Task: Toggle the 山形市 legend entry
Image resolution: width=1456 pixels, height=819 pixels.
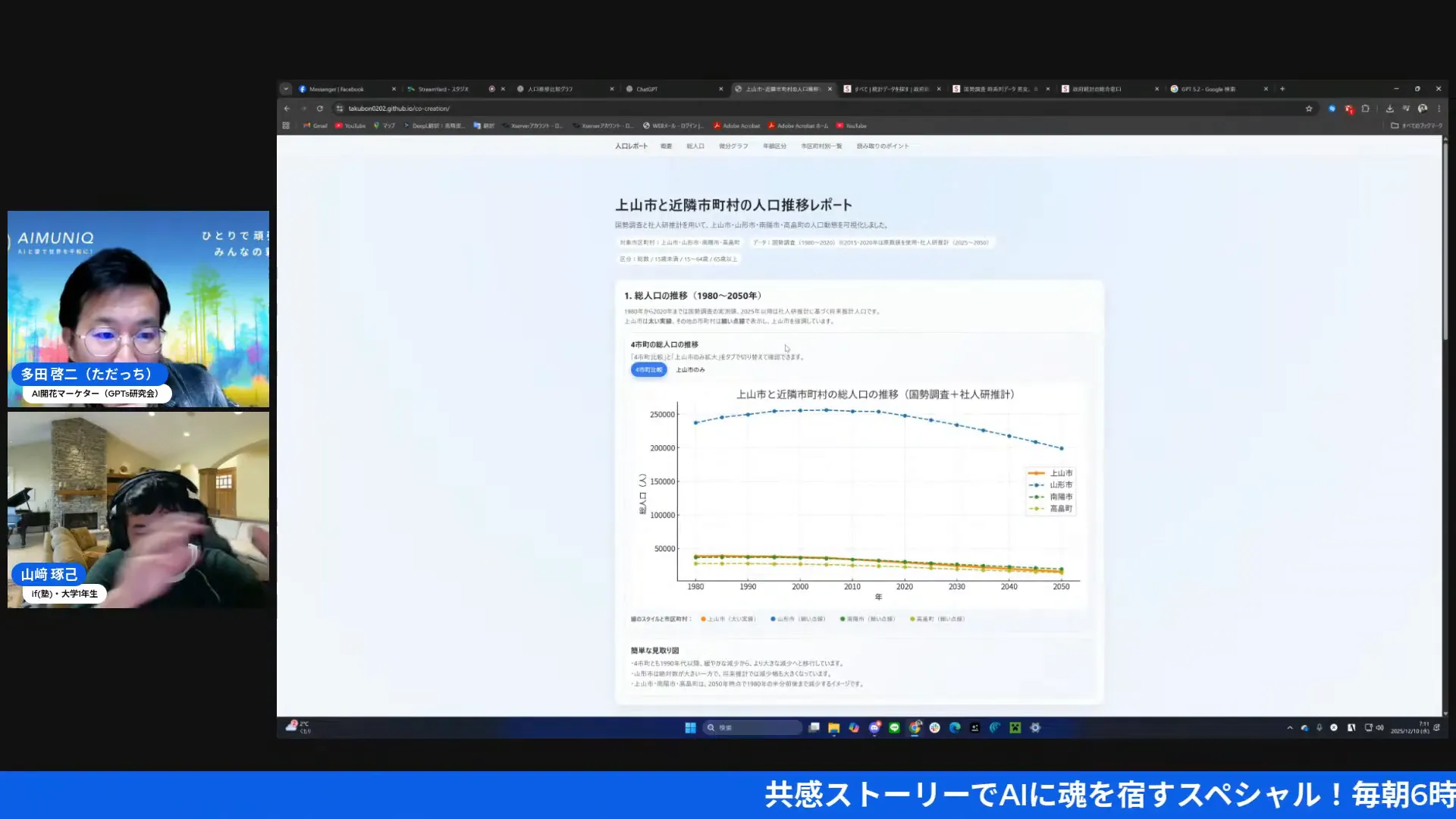Action: coord(1060,485)
